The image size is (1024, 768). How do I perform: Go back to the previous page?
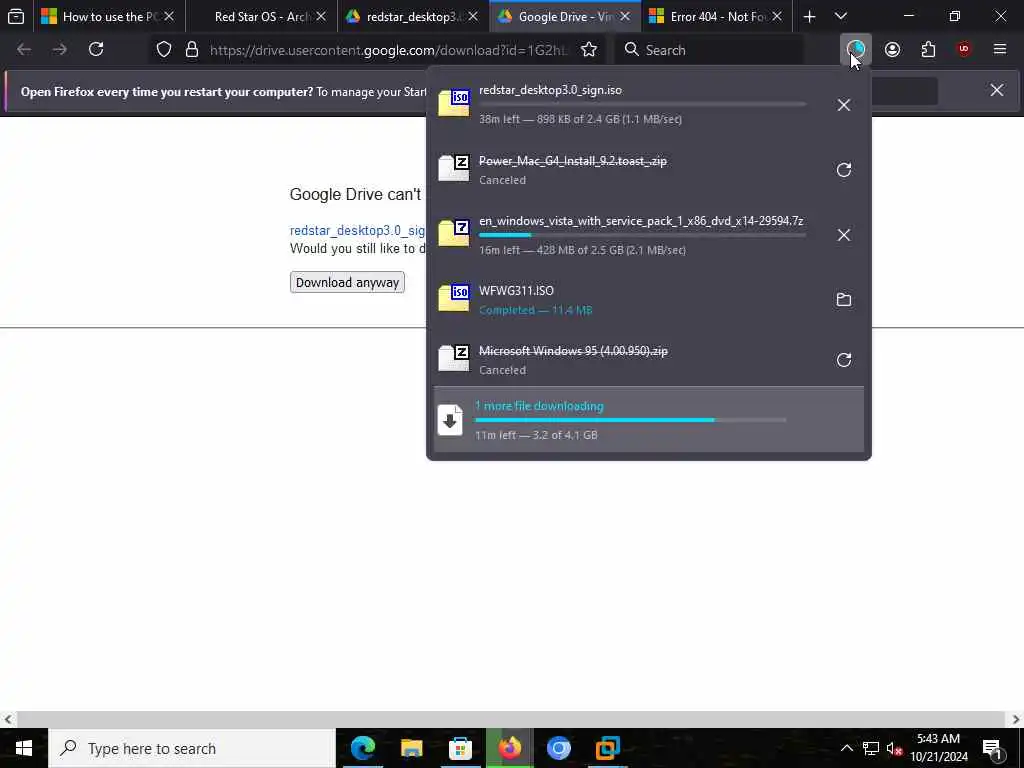(x=24, y=49)
